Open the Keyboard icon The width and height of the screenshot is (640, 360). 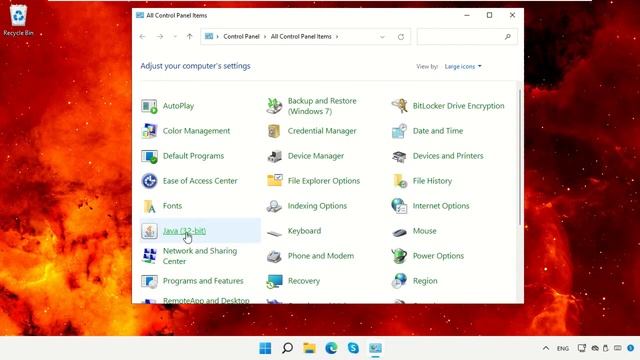coord(274,233)
